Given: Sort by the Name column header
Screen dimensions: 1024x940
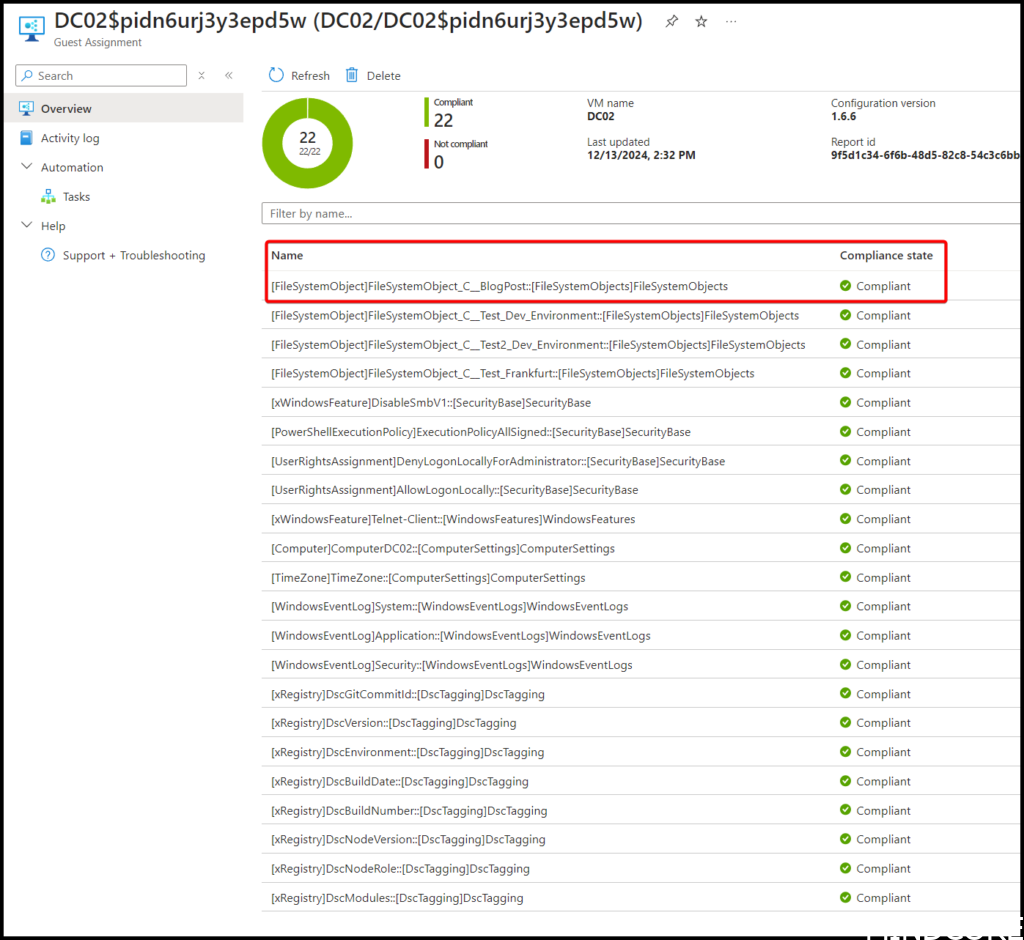Looking at the screenshot, I should pos(287,256).
